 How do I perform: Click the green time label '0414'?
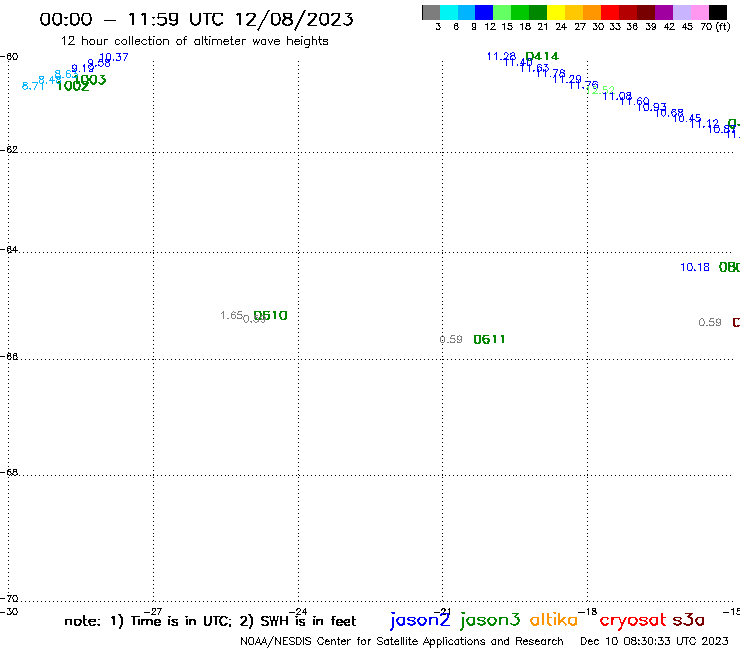point(542,56)
